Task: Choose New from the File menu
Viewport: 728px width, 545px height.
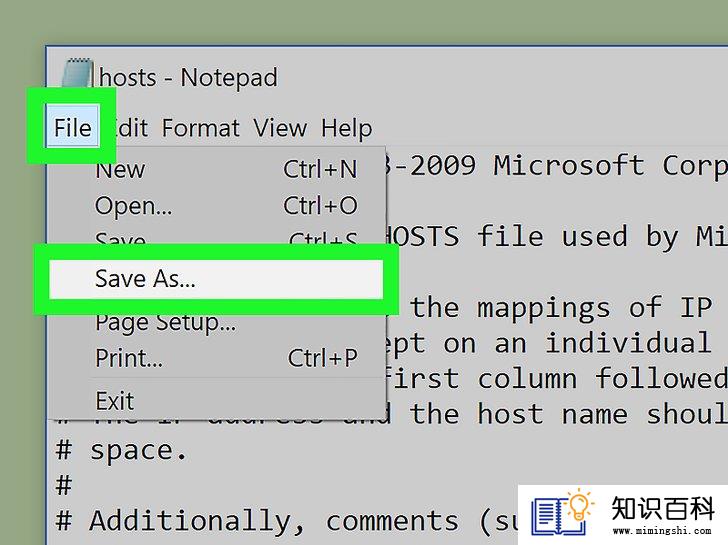Action: click(x=225, y=169)
